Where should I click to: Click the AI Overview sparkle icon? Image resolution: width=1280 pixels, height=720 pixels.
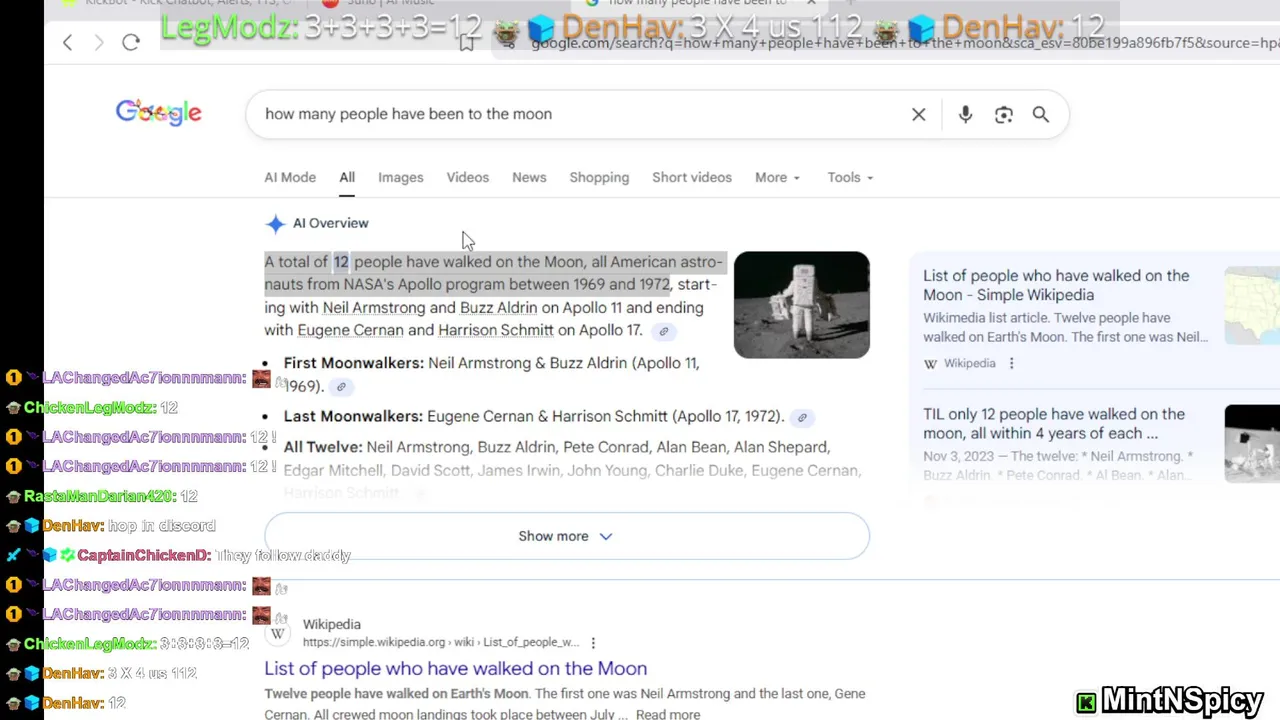(x=275, y=224)
